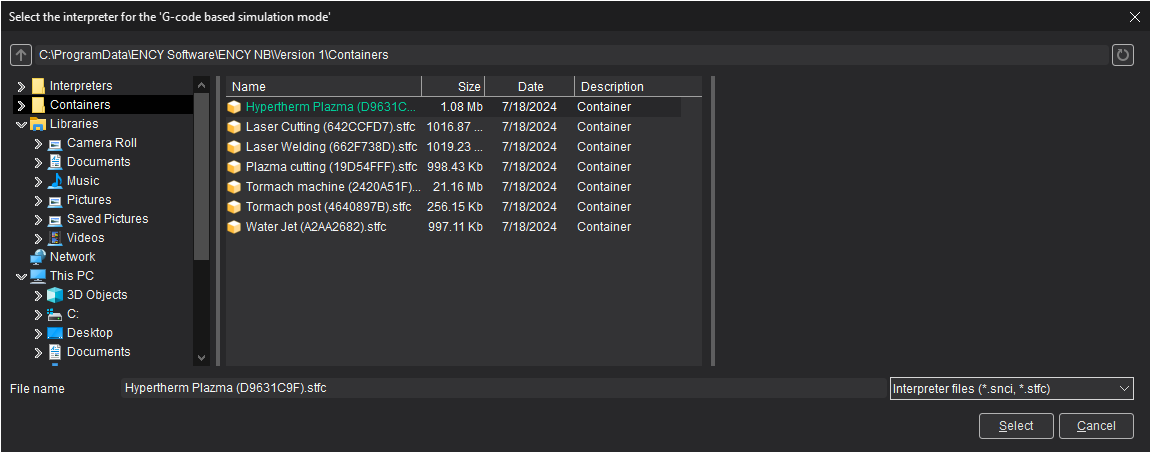This screenshot has height=453, width=1151.
Task: Sort files by the Name column header
Action: click(x=323, y=87)
